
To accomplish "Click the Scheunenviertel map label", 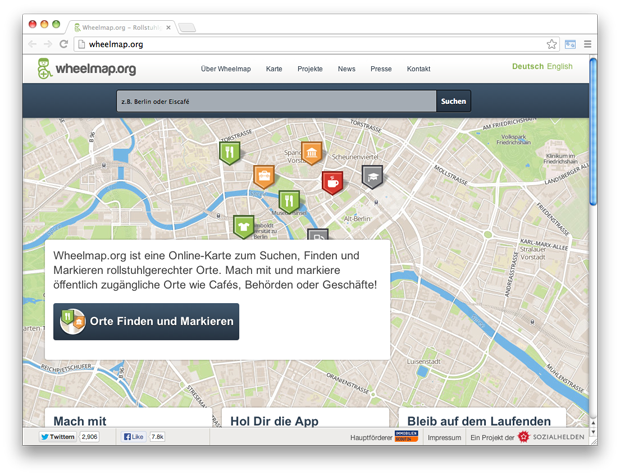I will click(355, 157).
